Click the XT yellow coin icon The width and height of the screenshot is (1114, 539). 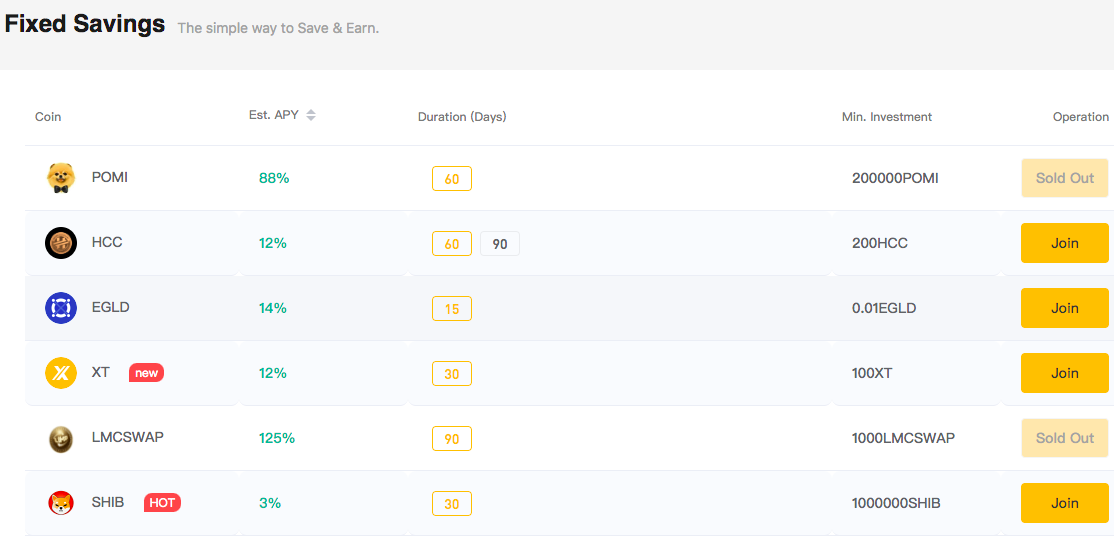(60, 373)
